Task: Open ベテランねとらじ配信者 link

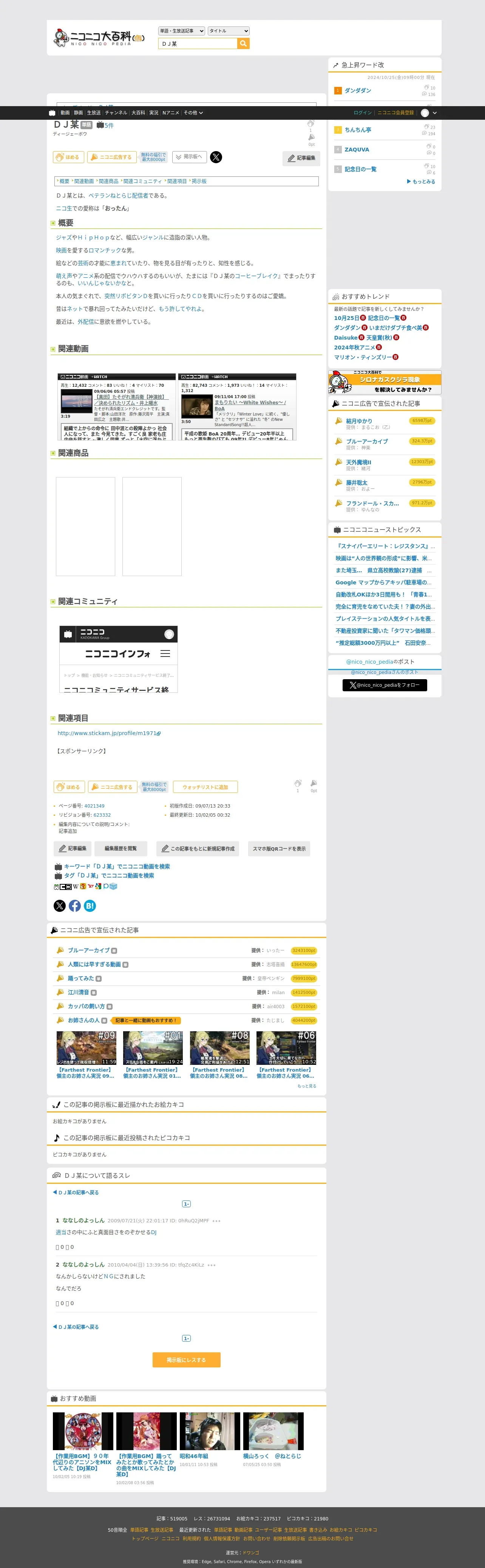Action: (118, 196)
